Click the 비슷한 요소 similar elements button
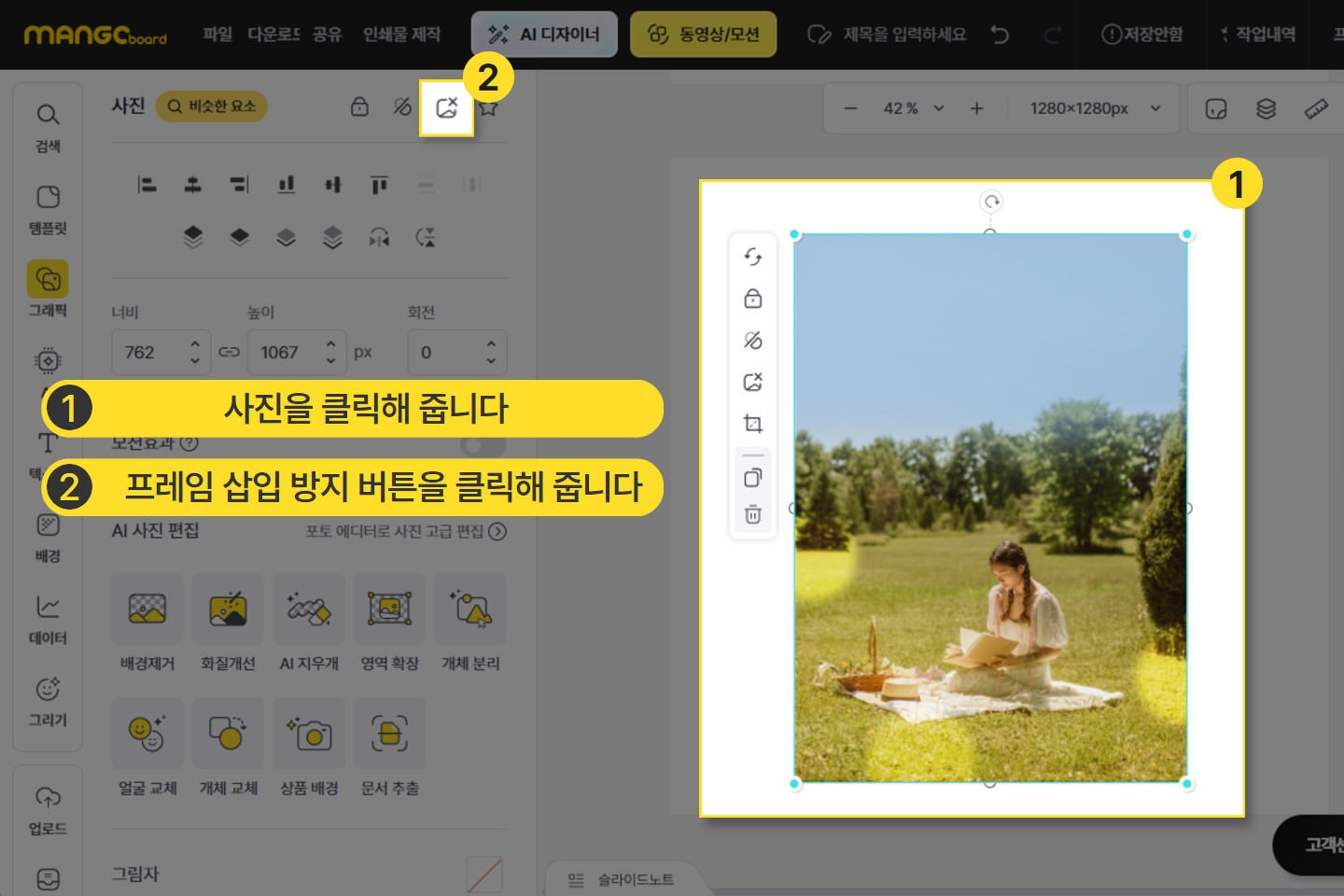The height and width of the screenshot is (896, 1344). tap(212, 106)
